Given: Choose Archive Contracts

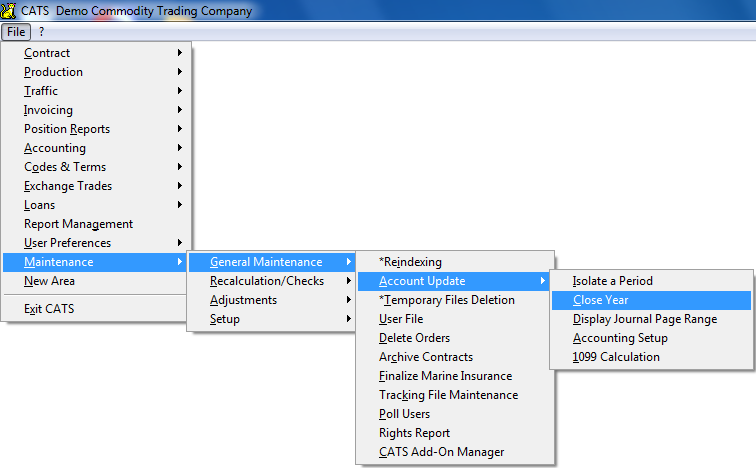Looking at the screenshot, I should 455,357.
